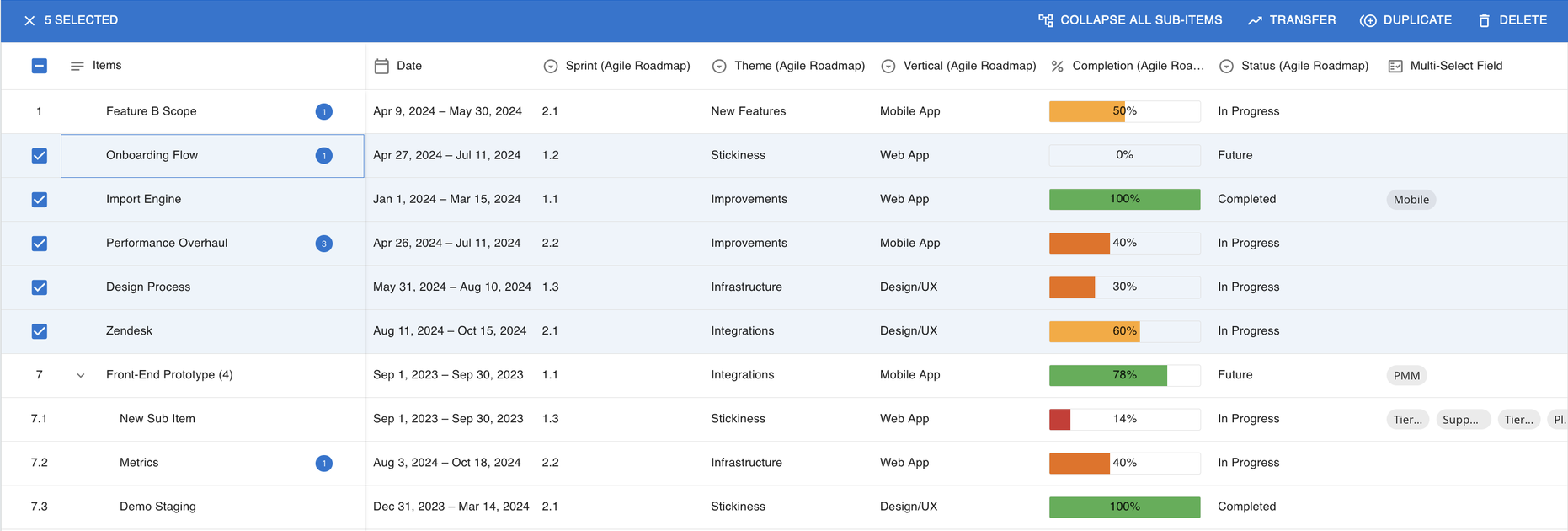This screenshot has height=531, width=1568.
Task: Open comment badge on Feature B Scope
Action: pos(323,111)
